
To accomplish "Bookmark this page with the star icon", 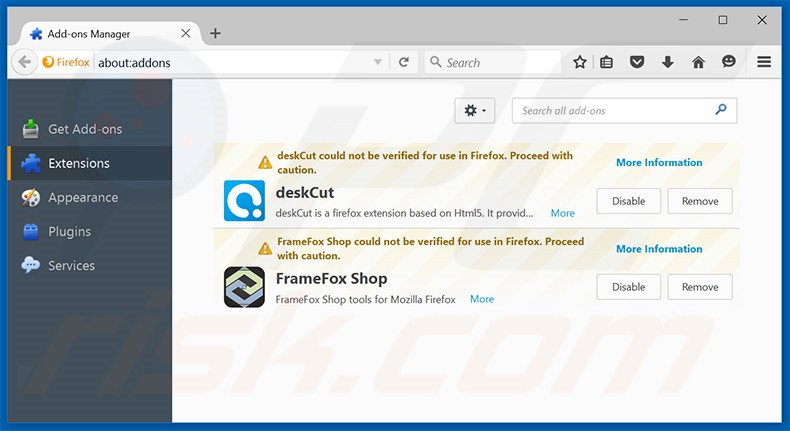I will (x=580, y=63).
